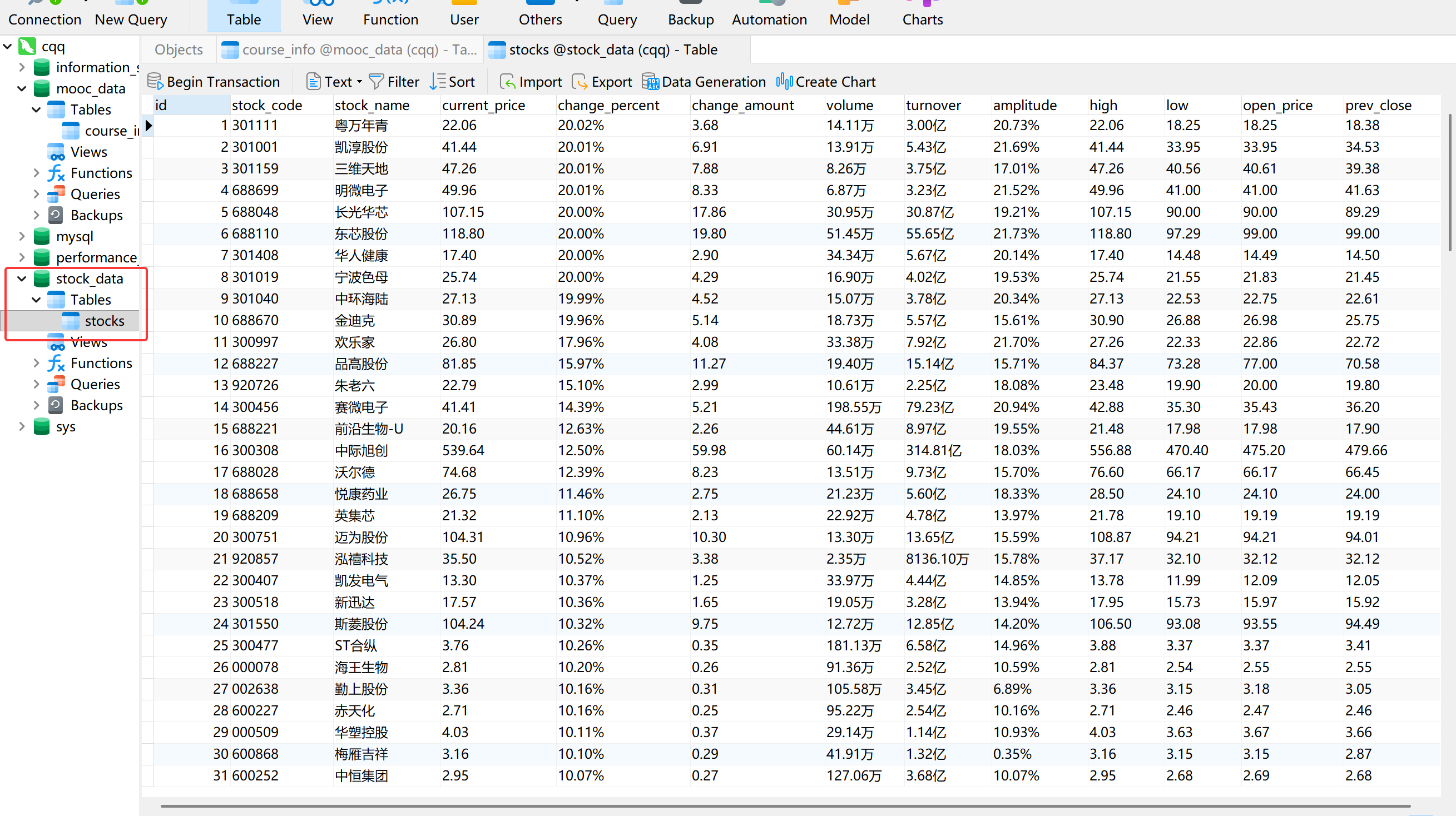Expand Functions under stock_data
This screenshot has width=1456, height=816.
tap(36, 362)
